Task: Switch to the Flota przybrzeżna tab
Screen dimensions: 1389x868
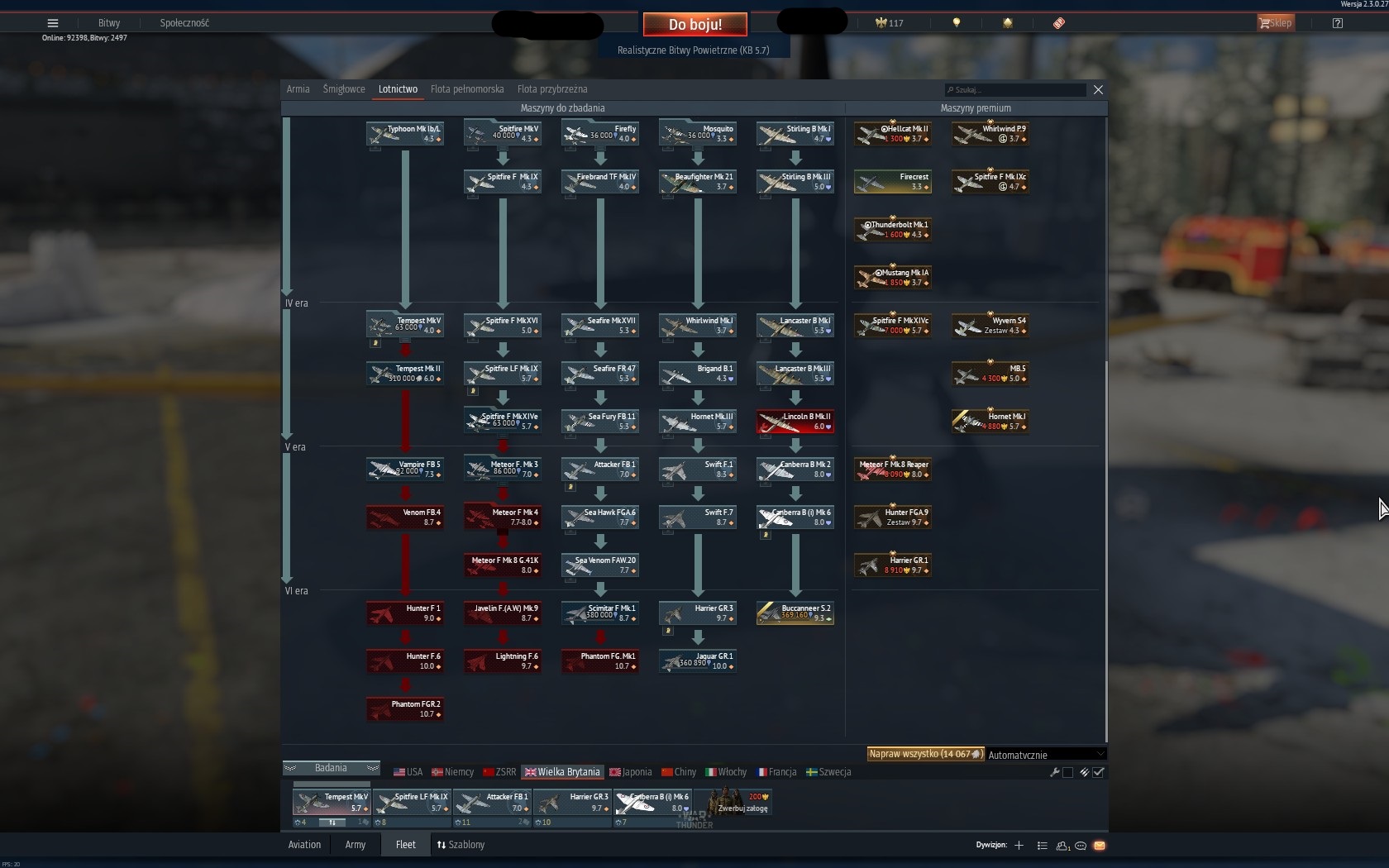Action: (552, 89)
